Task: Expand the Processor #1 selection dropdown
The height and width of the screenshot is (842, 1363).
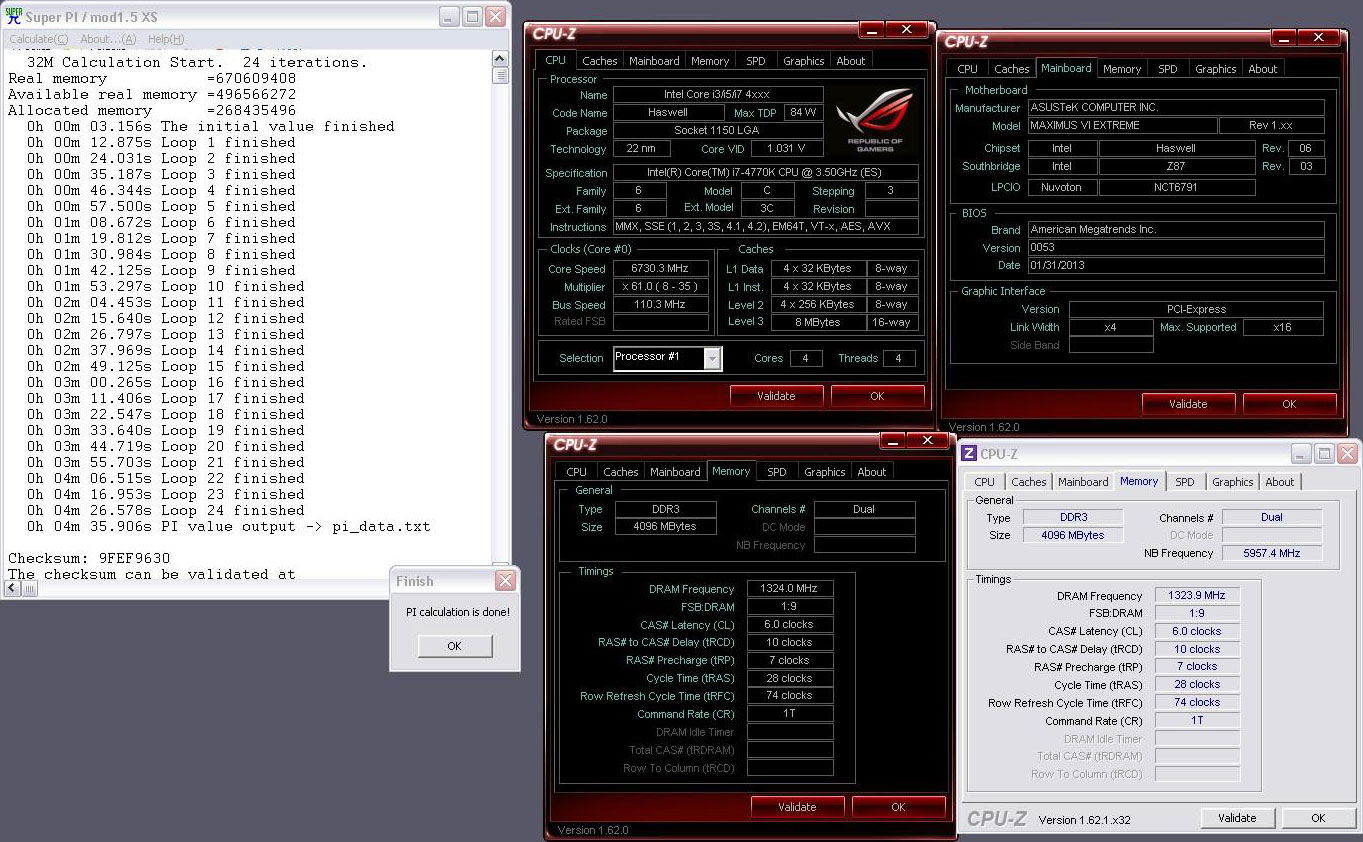Action: [x=712, y=358]
